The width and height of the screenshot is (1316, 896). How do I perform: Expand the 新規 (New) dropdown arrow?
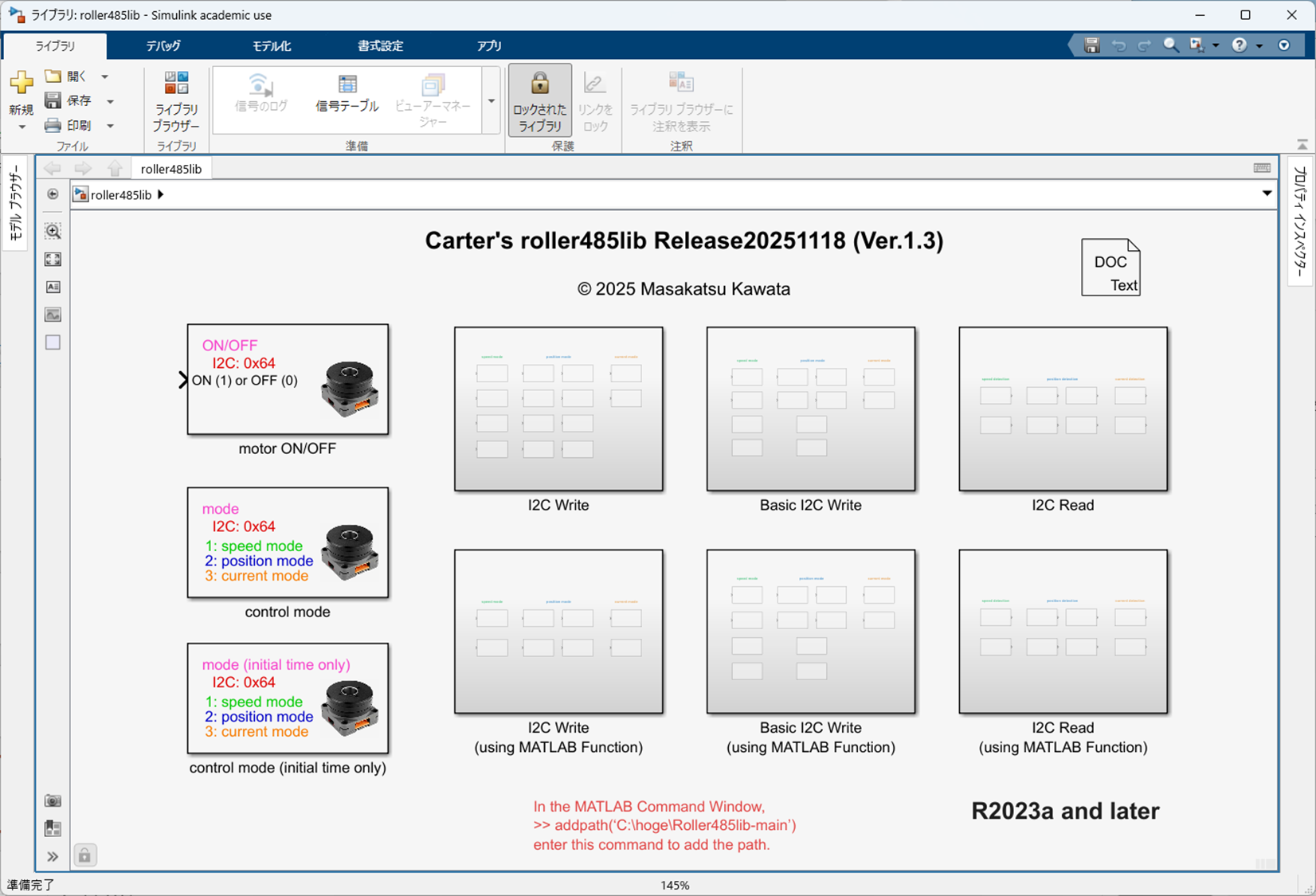[x=22, y=127]
